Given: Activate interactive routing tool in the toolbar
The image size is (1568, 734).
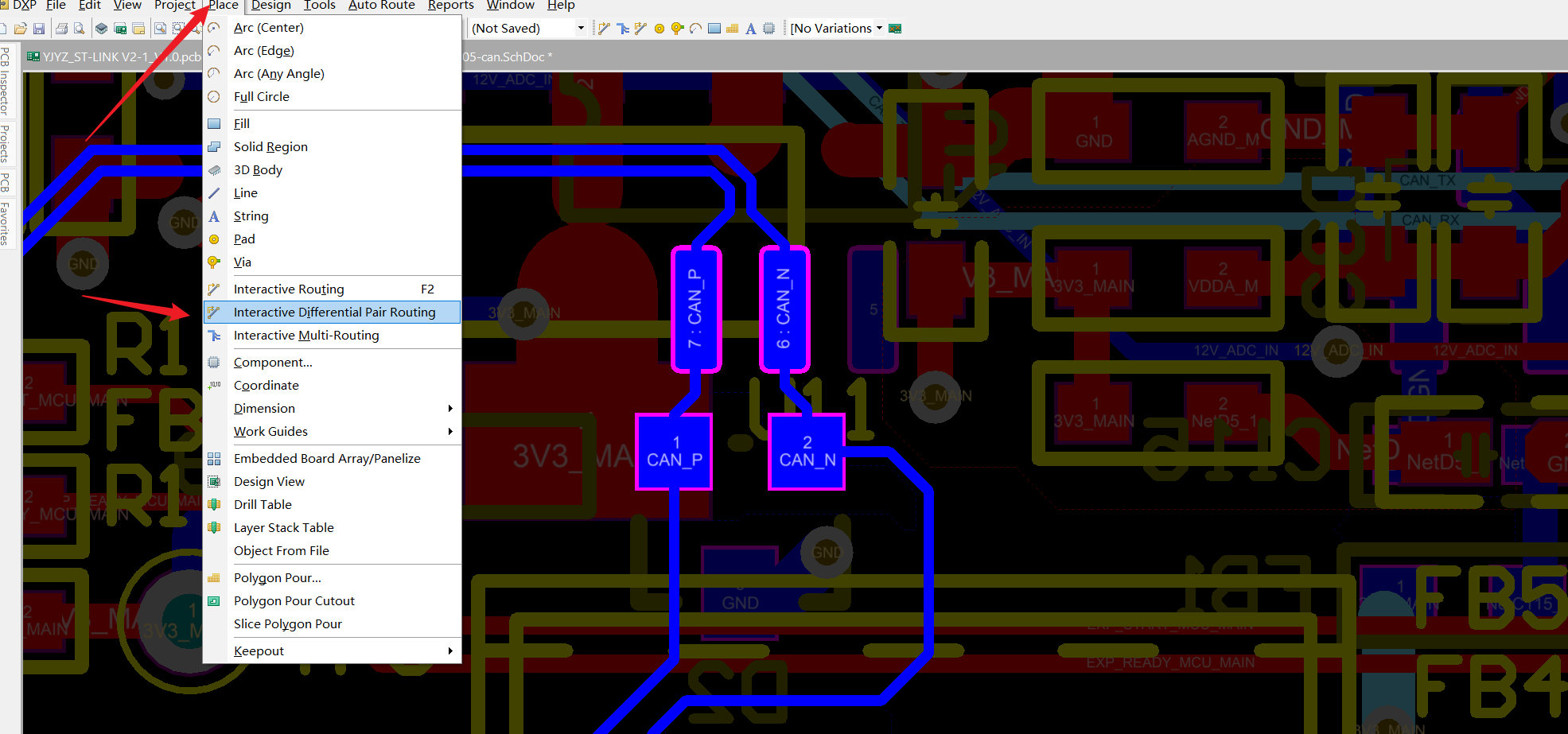Looking at the screenshot, I should (x=604, y=29).
